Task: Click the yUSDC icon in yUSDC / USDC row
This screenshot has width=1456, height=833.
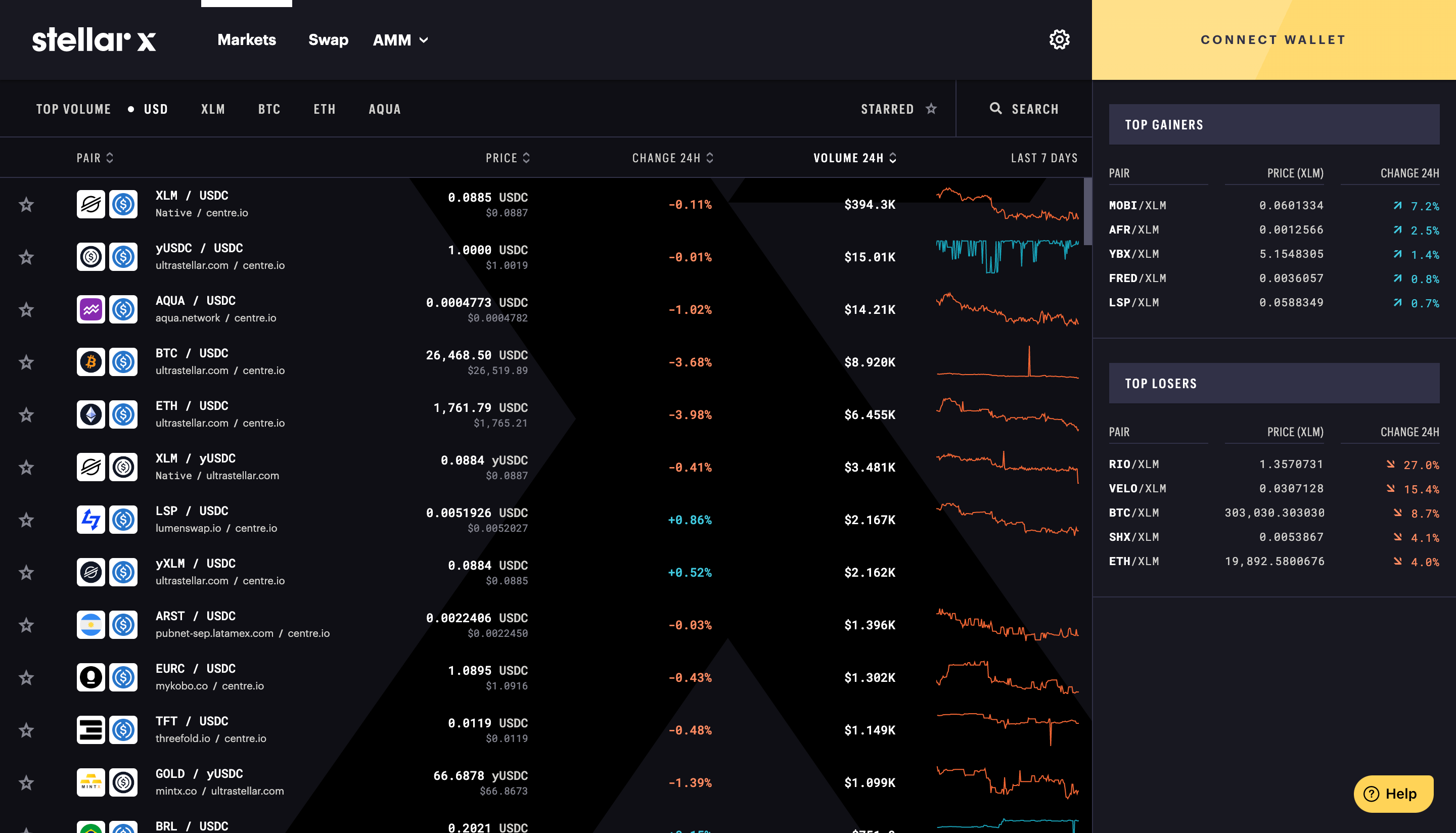Action: tap(91, 257)
